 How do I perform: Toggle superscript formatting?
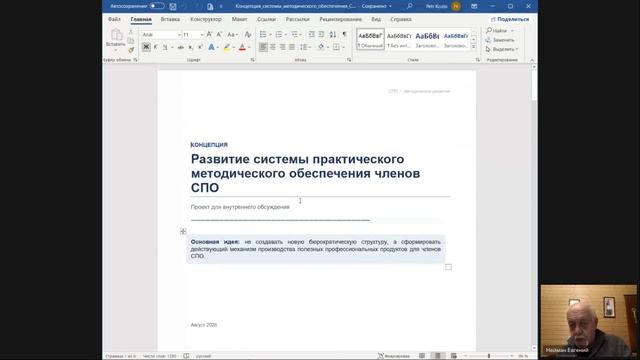200,47
